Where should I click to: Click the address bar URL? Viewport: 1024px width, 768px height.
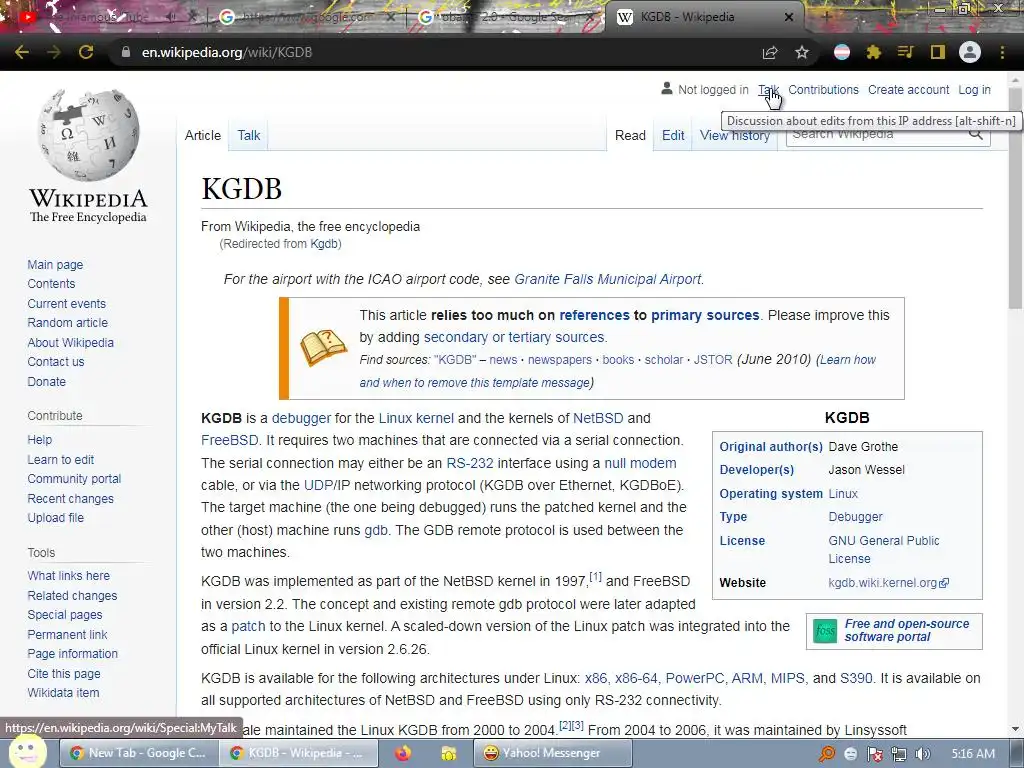click(227, 52)
